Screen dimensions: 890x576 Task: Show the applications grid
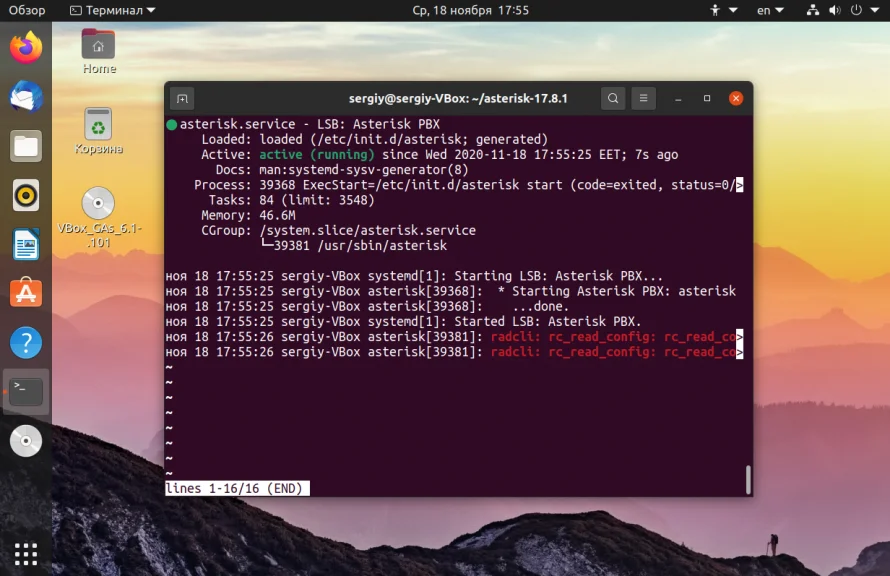26,554
